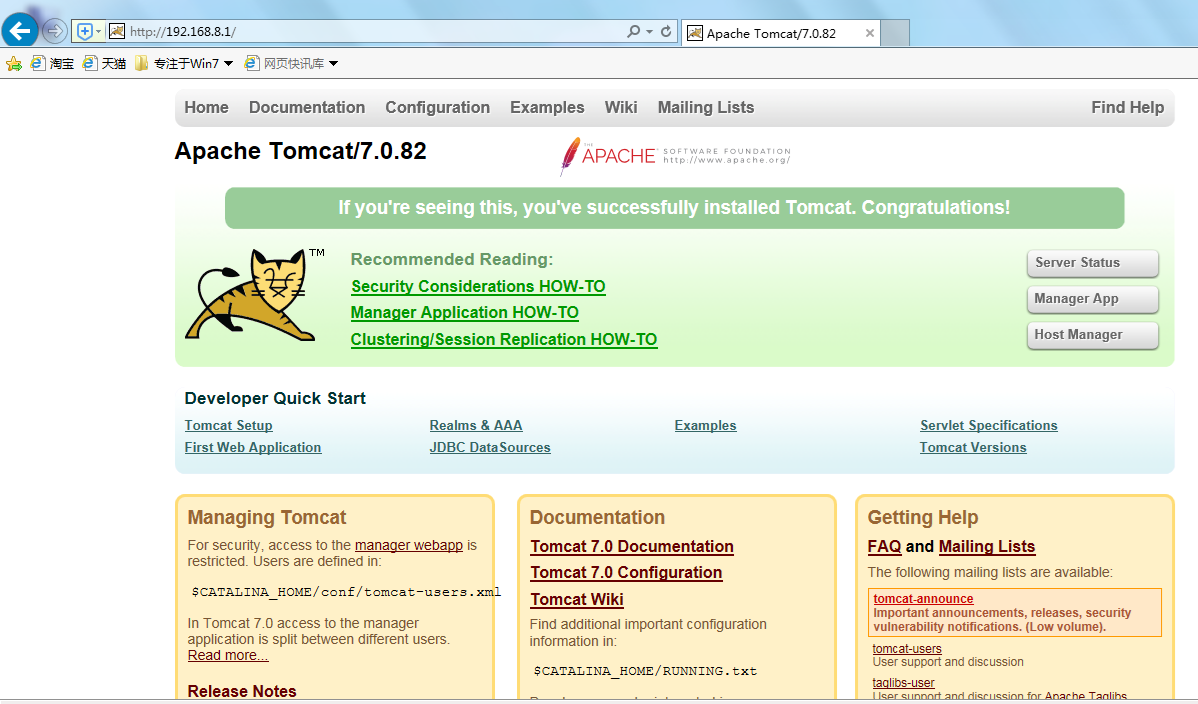Click the Server Status button
Viewport: 1198px width, 704px height.
1093,263
